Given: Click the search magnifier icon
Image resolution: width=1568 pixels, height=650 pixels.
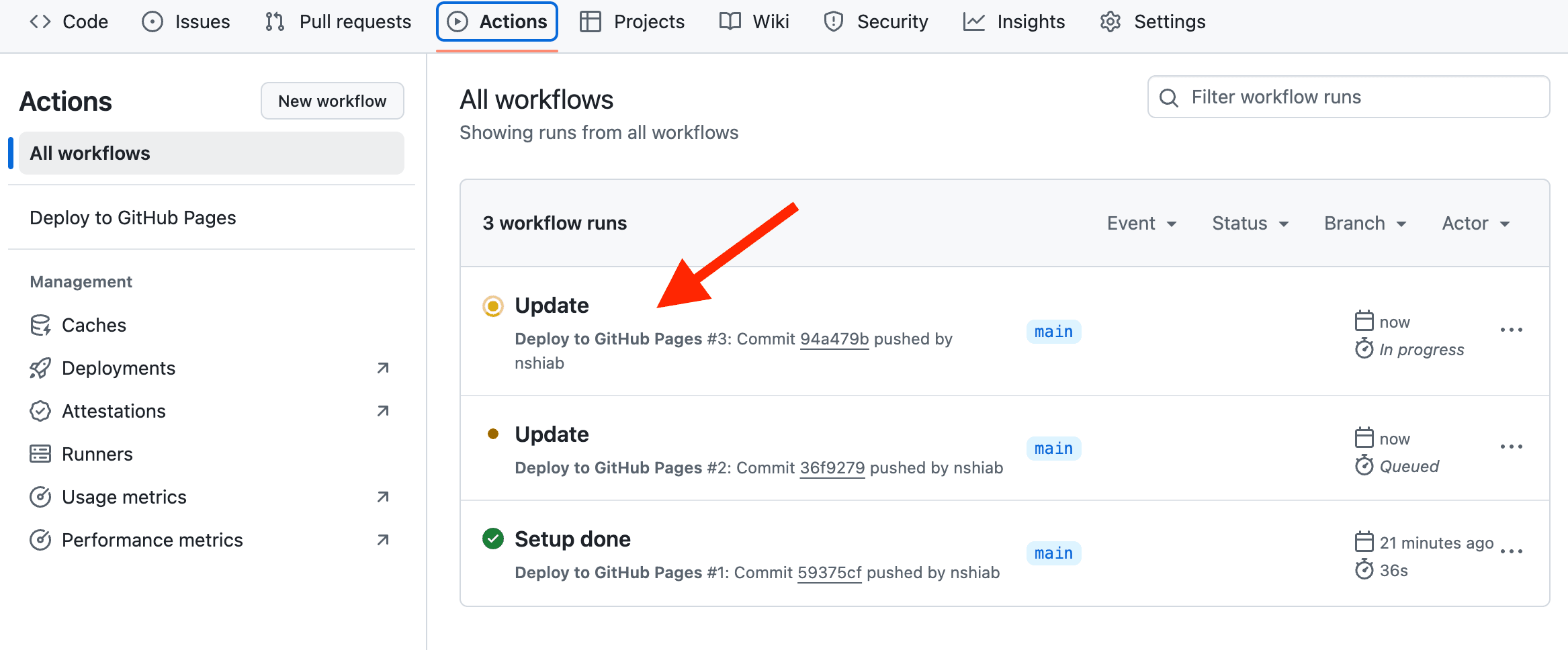Looking at the screenshot, I should click(1169, 97).
